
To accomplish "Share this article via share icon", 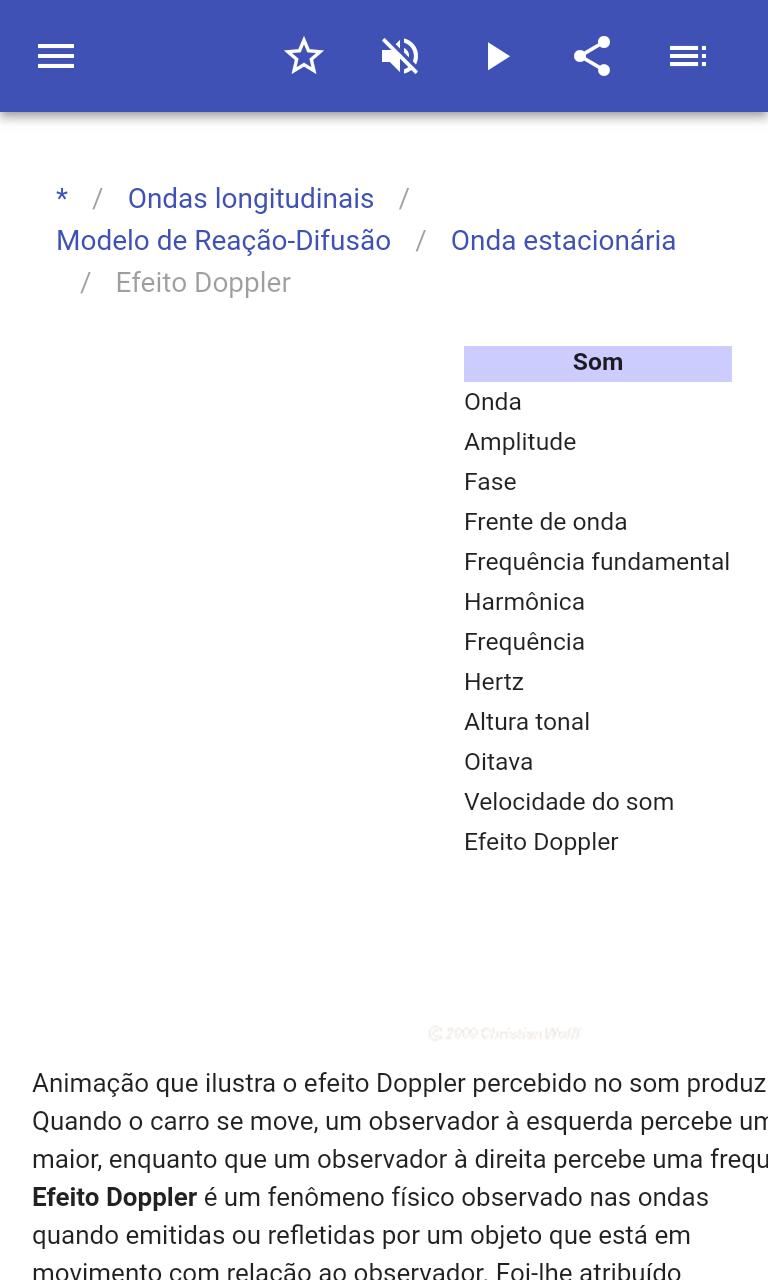I will 592,56.
